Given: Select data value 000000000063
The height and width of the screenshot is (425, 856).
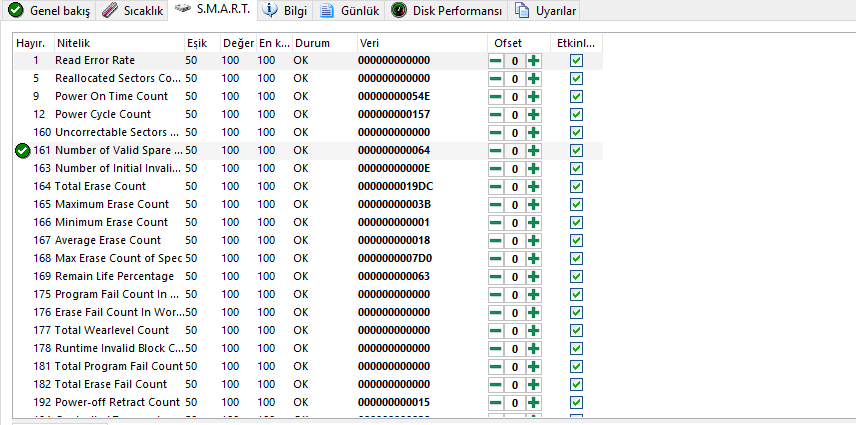Looking at the screenshot, I should [x=394, y=277].
